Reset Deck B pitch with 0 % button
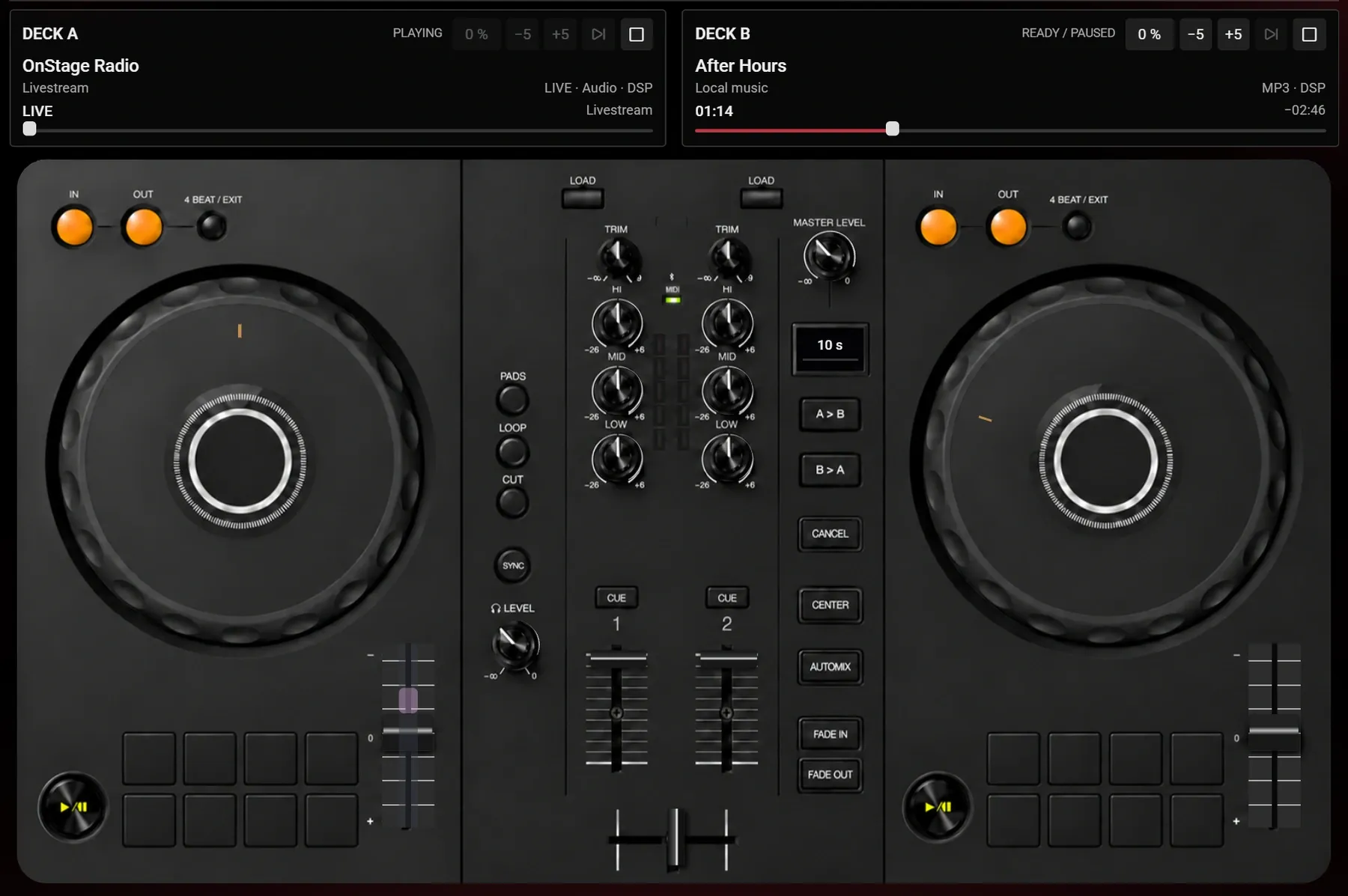1348x896 pixels. click(1149, 34)
